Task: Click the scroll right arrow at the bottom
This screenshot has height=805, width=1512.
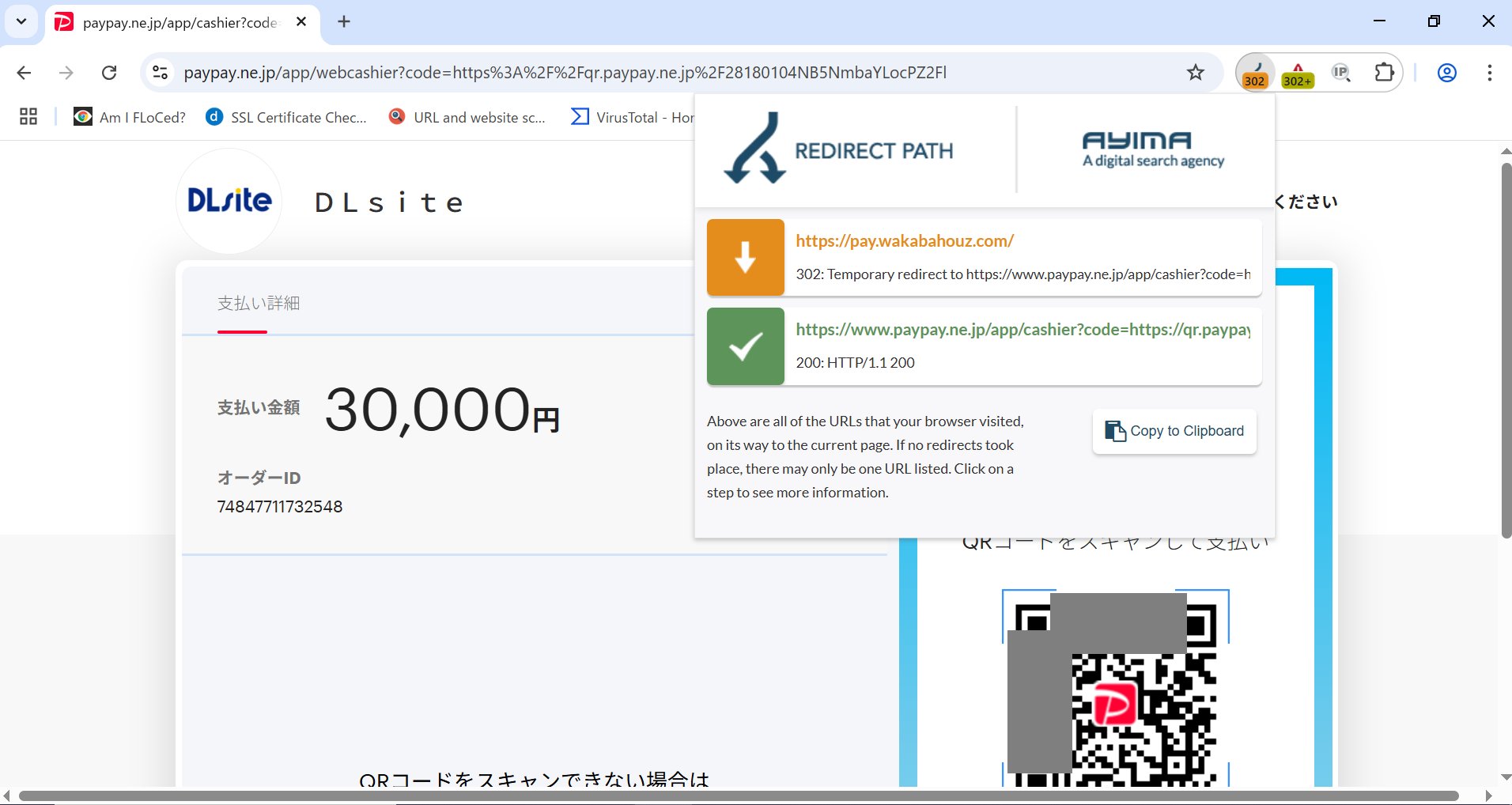Action: 1488,796
